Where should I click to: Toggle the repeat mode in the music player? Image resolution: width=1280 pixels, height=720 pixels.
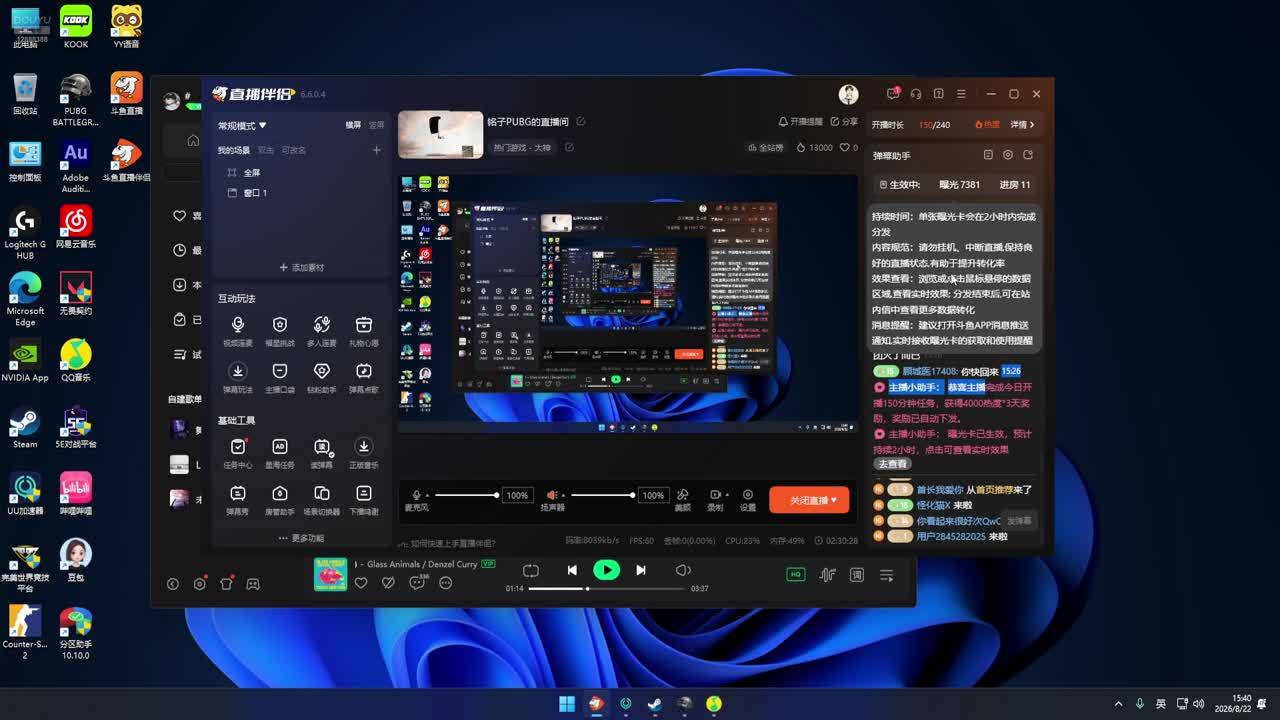pos(531,570)
